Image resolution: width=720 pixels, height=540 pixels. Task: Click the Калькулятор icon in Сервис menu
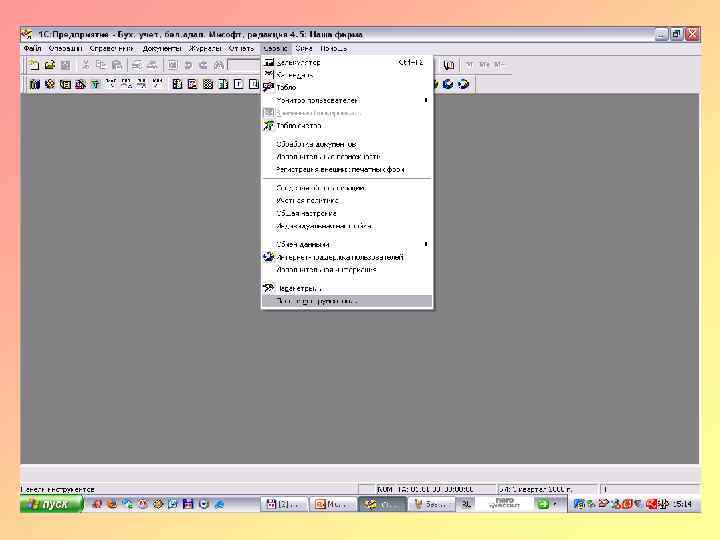coord(269,62)
